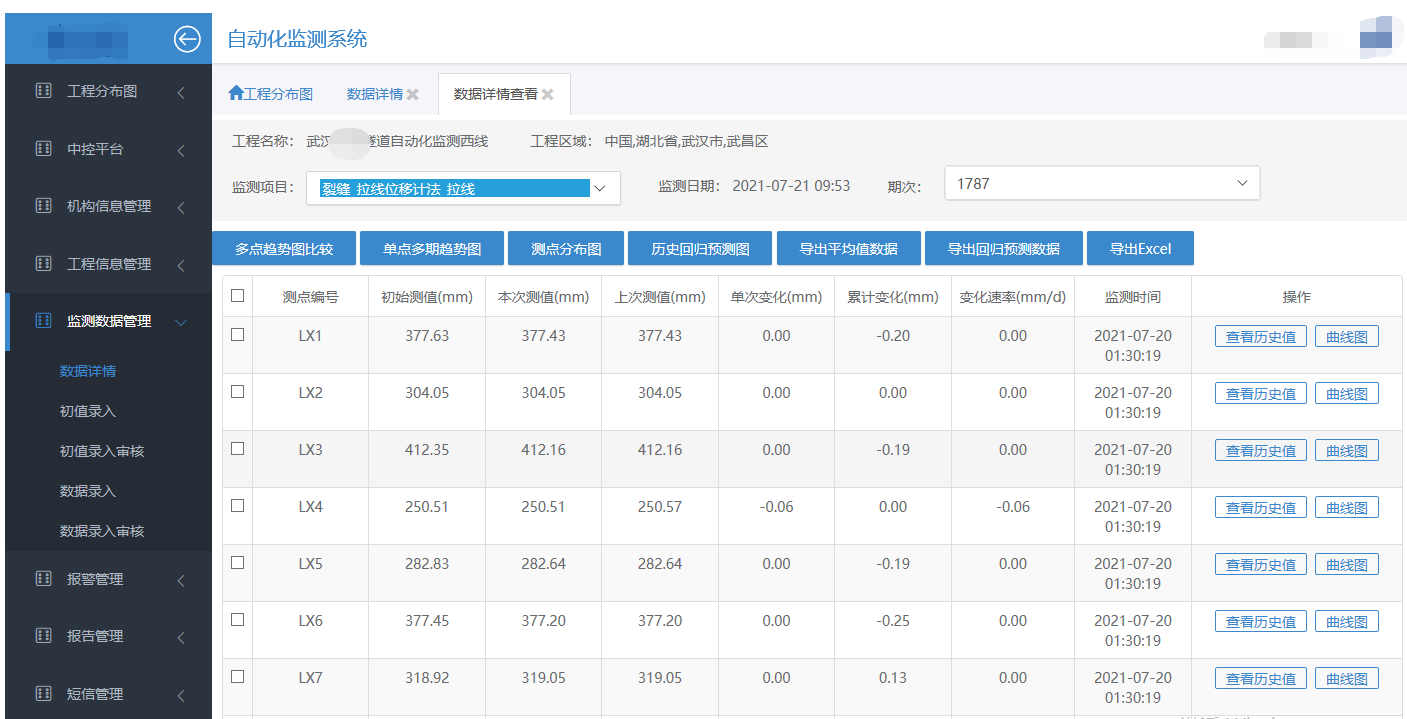Expand the 机构信息管理 sidebar chevron
Viewport: 1407px width, 719px height.
click(x=181, y=207)
